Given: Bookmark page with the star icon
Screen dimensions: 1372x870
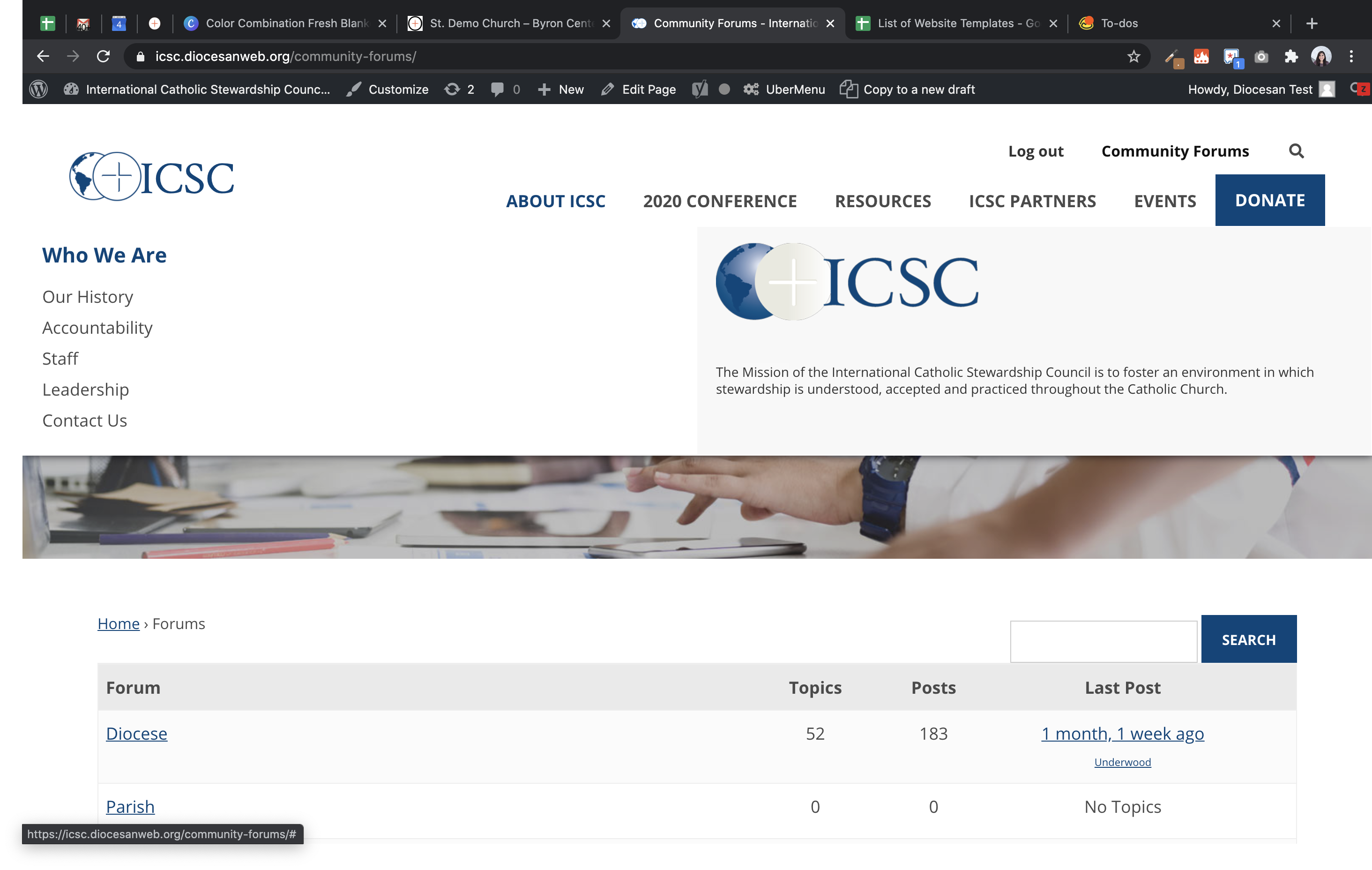Looking at the screenshot, I should coord(1133,56).
